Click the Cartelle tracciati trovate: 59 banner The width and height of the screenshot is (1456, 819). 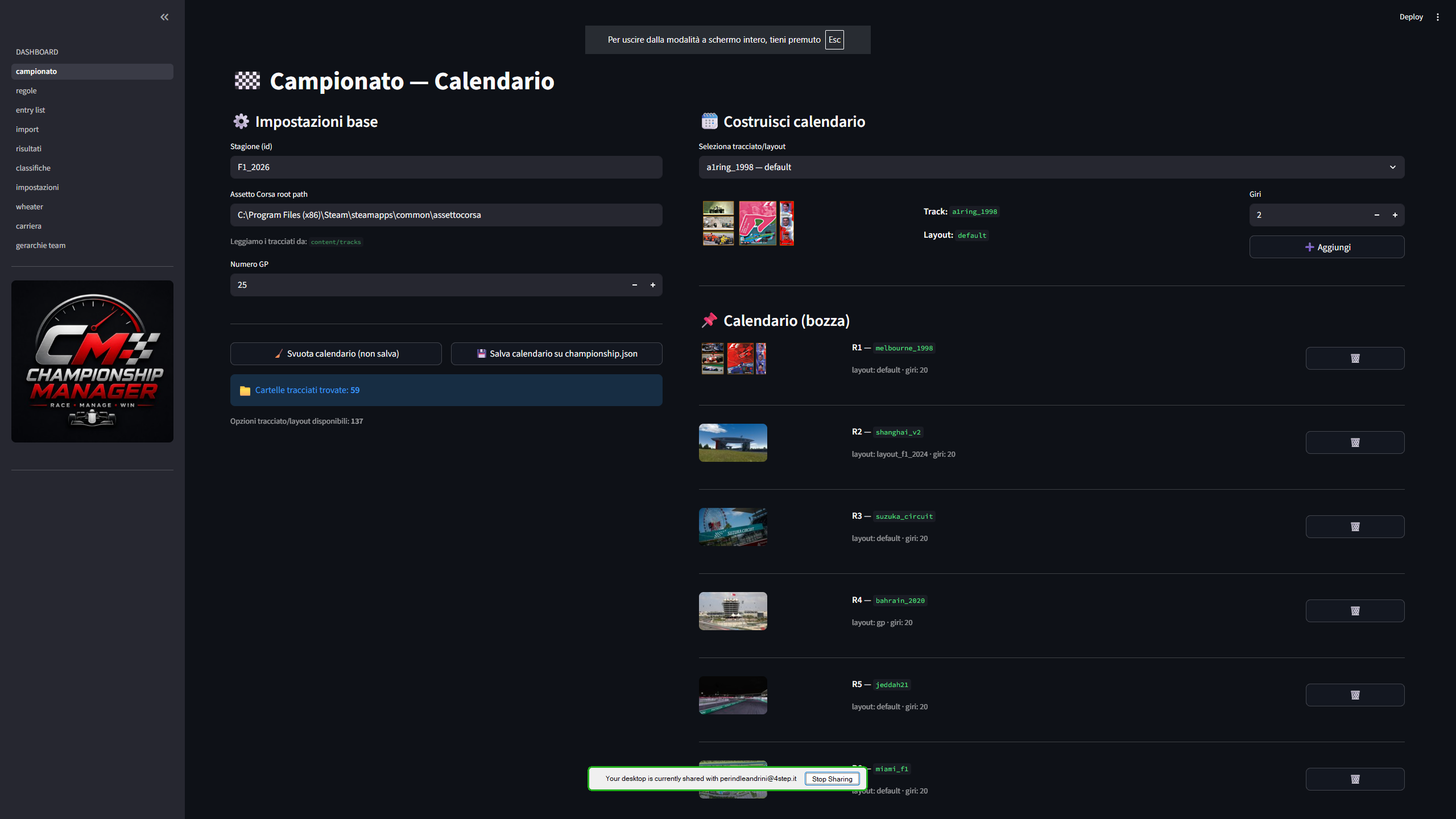(x=446, y=390)
